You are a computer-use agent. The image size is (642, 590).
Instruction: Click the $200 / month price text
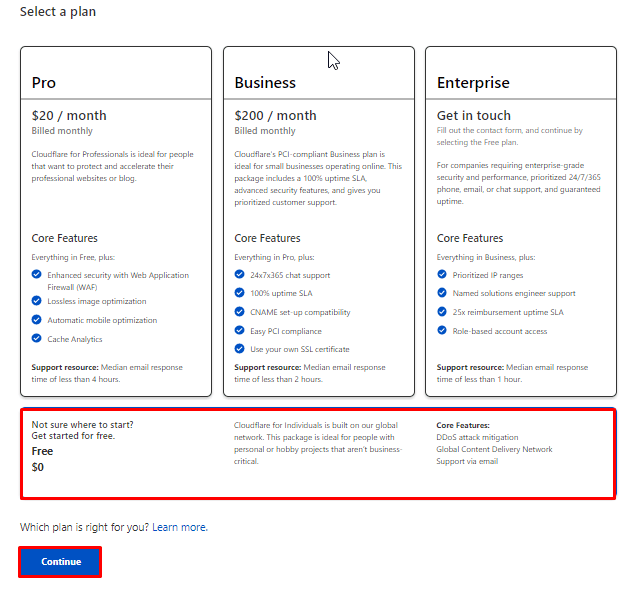point(275,115)
